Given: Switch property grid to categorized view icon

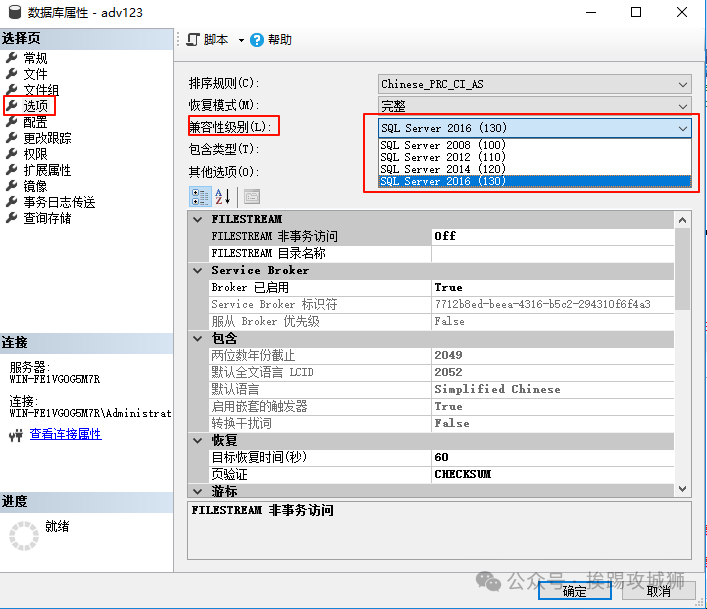Looking at the screenshot, I should [199, 196].
